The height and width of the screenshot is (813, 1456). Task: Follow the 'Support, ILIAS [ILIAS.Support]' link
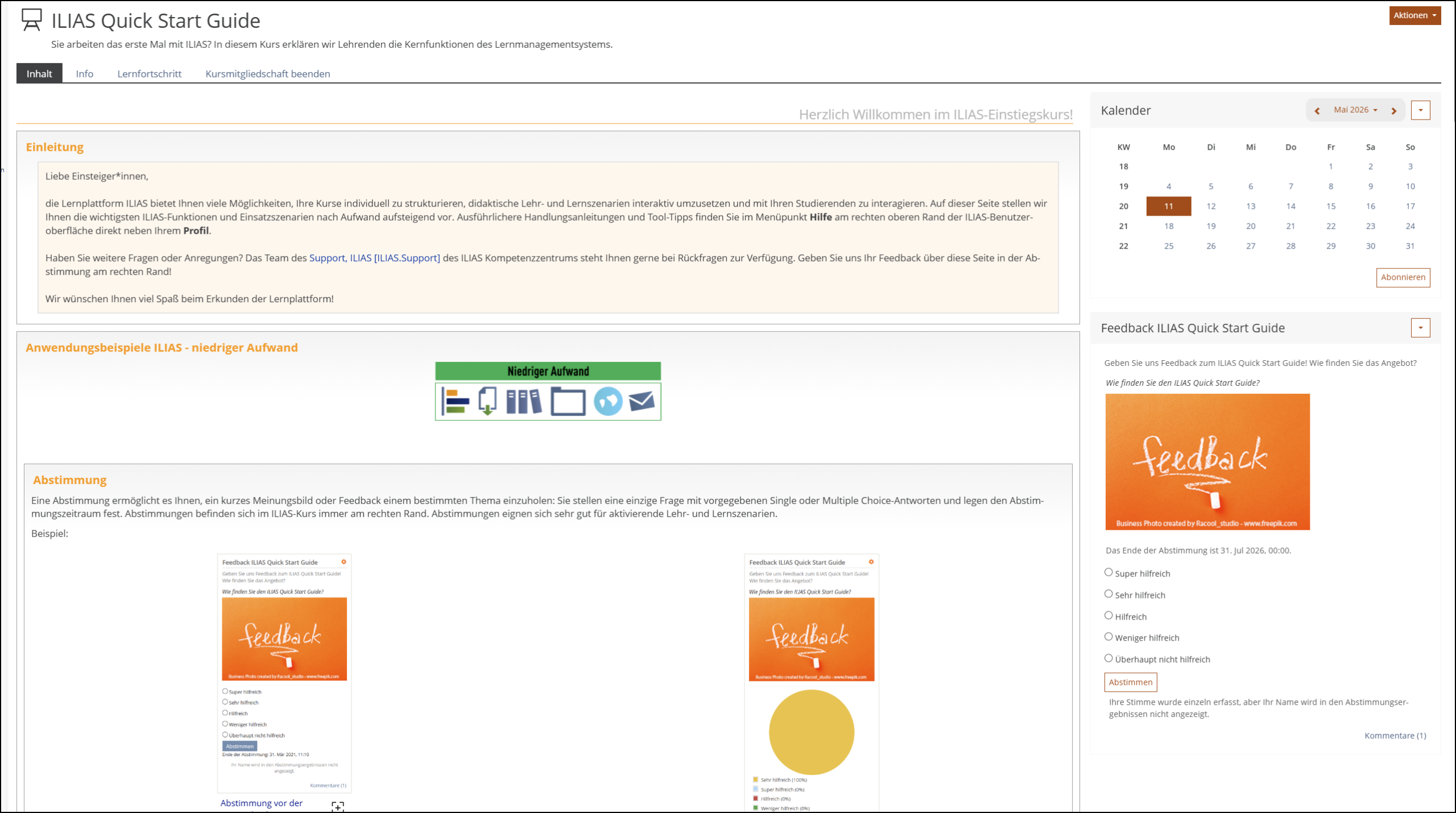coord(375,258)
